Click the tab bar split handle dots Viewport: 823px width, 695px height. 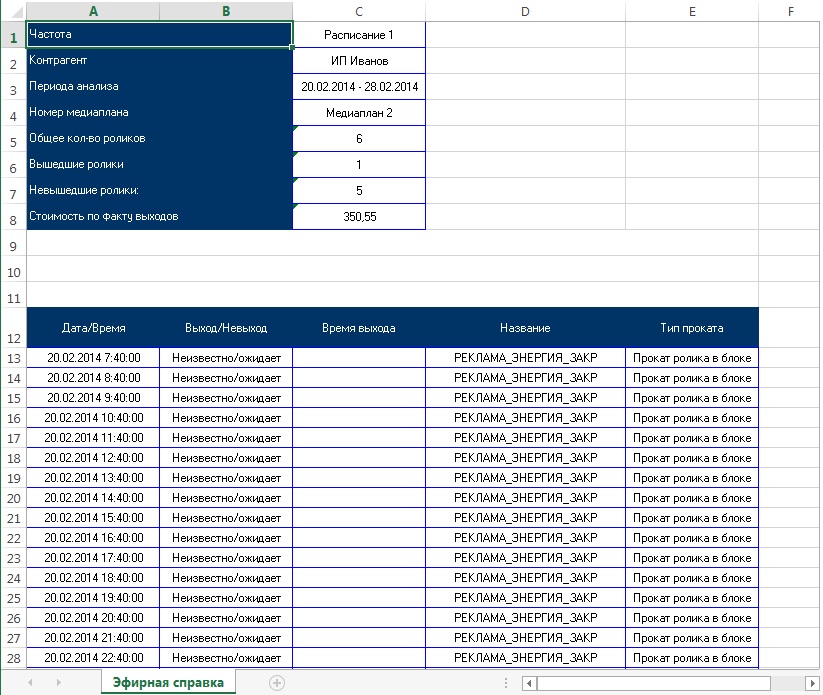[505, 683]
